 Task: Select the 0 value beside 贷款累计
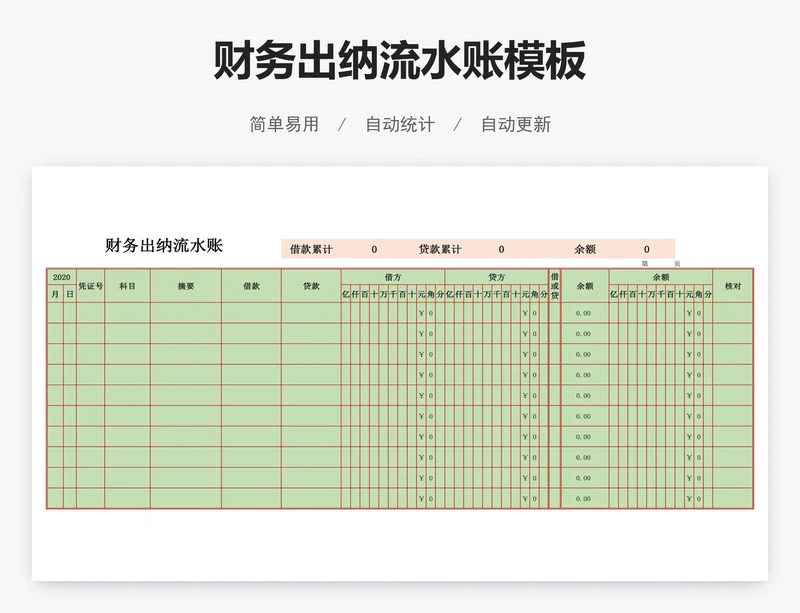coord(501,249)
